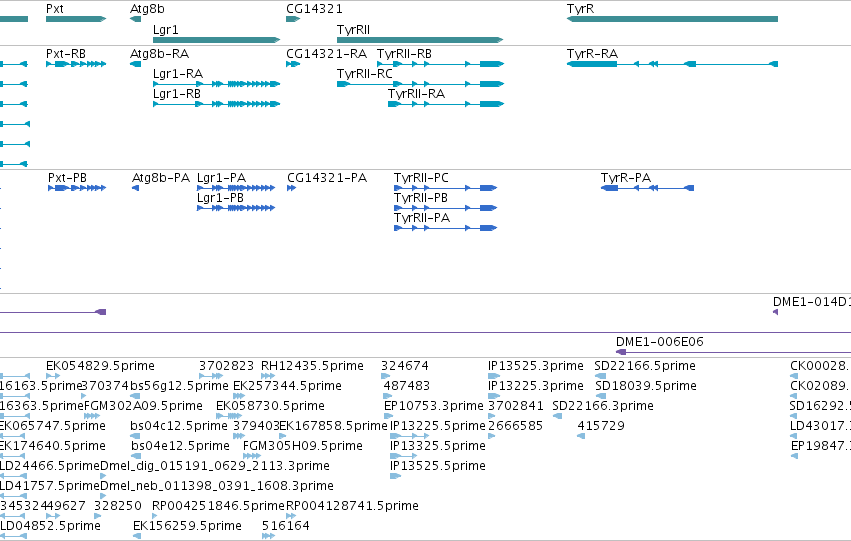Select the bs04e12.5prime EST label

coord(180,446)
